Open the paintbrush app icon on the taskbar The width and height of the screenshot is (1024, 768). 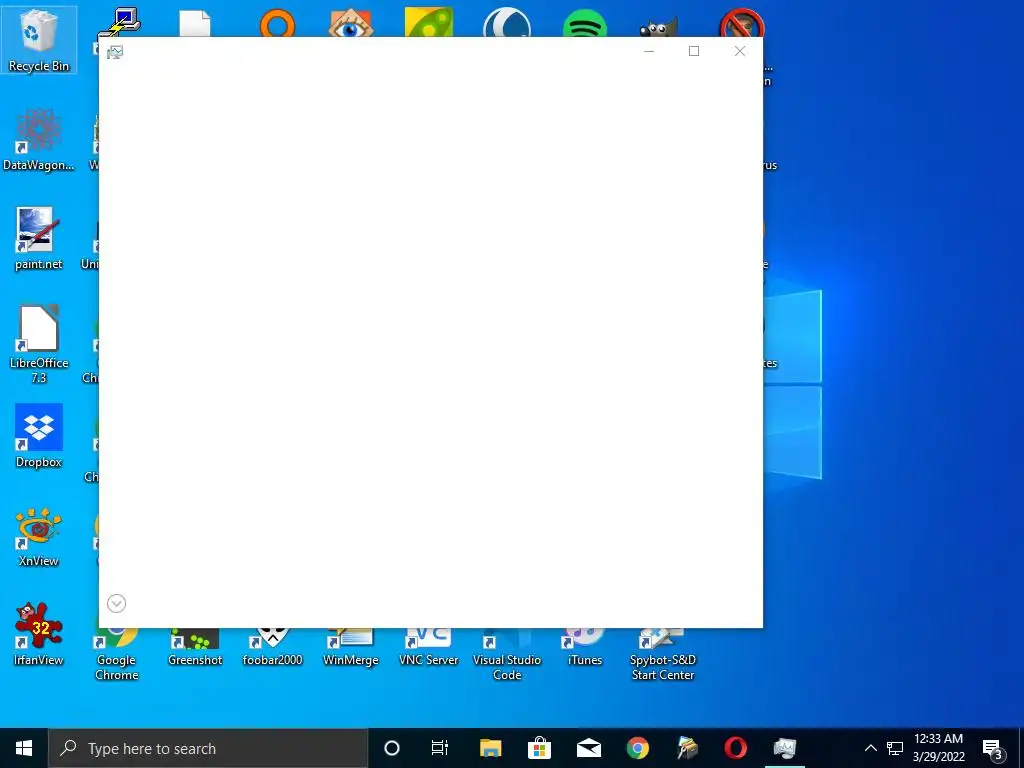686,748
